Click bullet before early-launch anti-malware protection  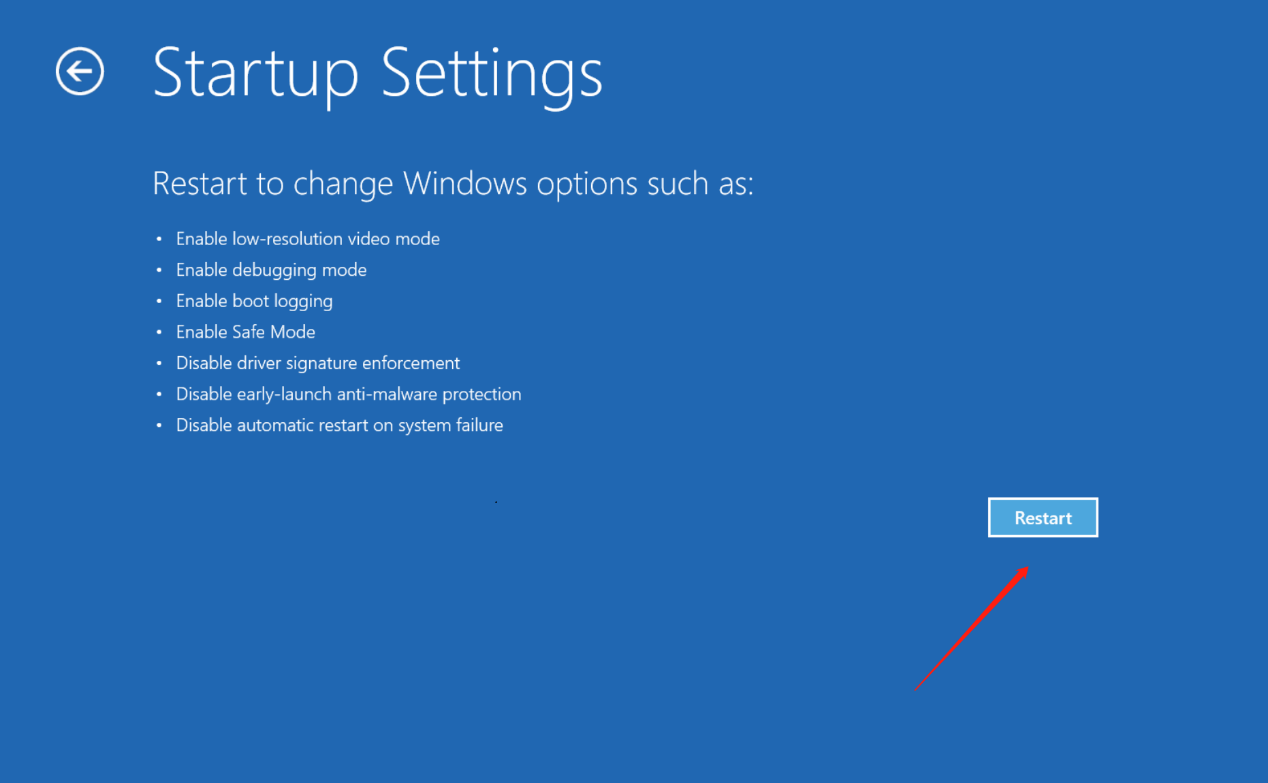pos(158,395)
